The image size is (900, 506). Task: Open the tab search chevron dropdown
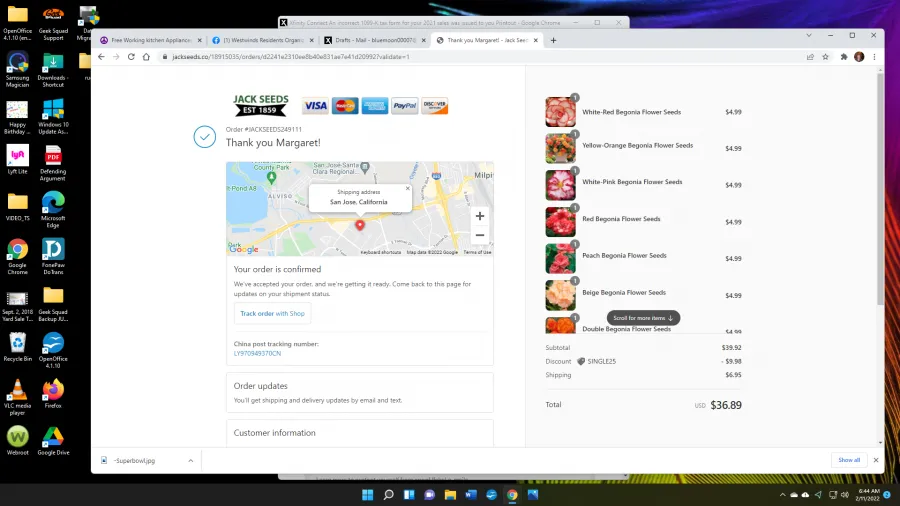click(809, 36)
